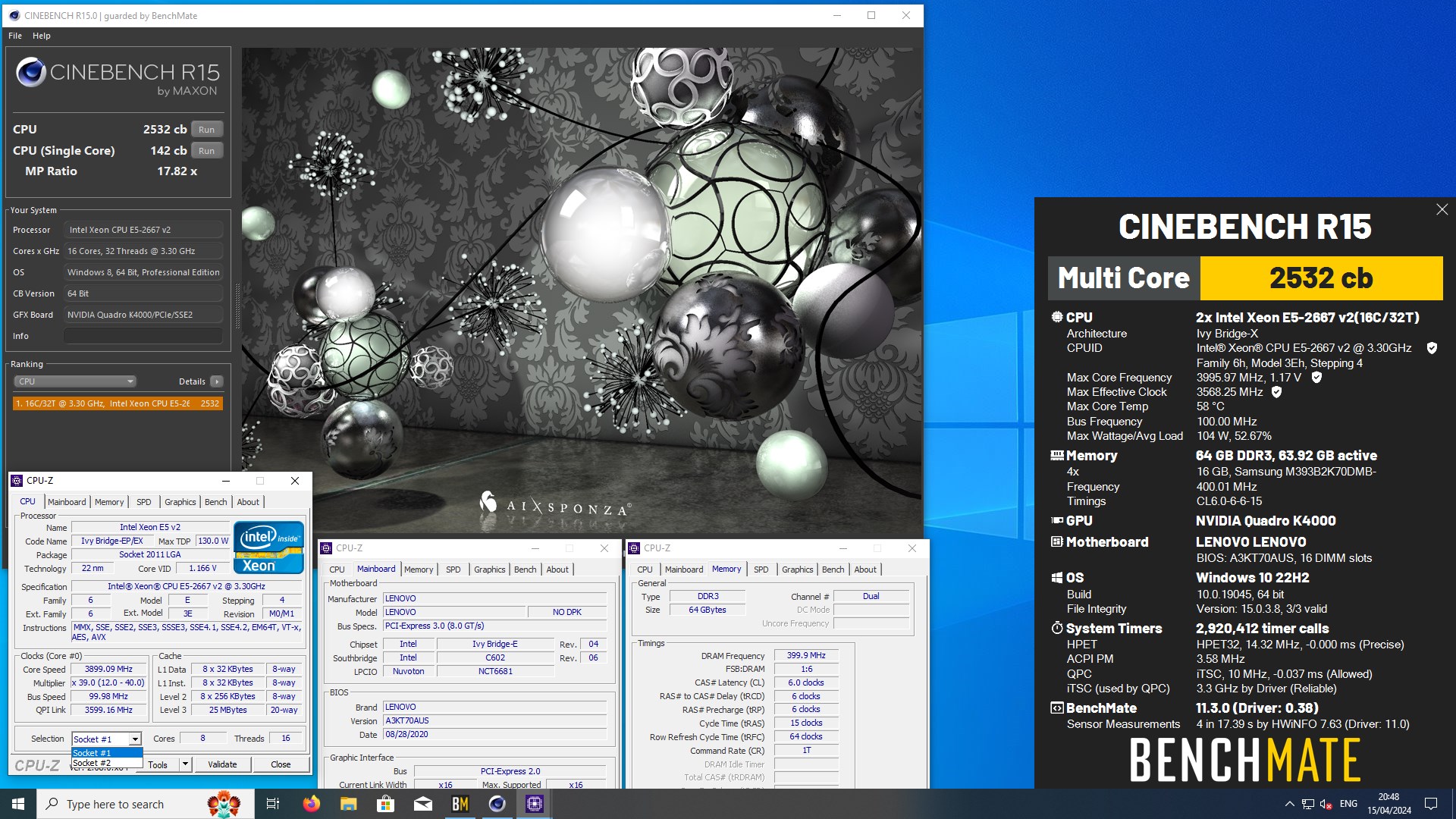Viewport: 1456px width, 819px height.
Task: Click the Windows Start button
Action: coord(18,804)
